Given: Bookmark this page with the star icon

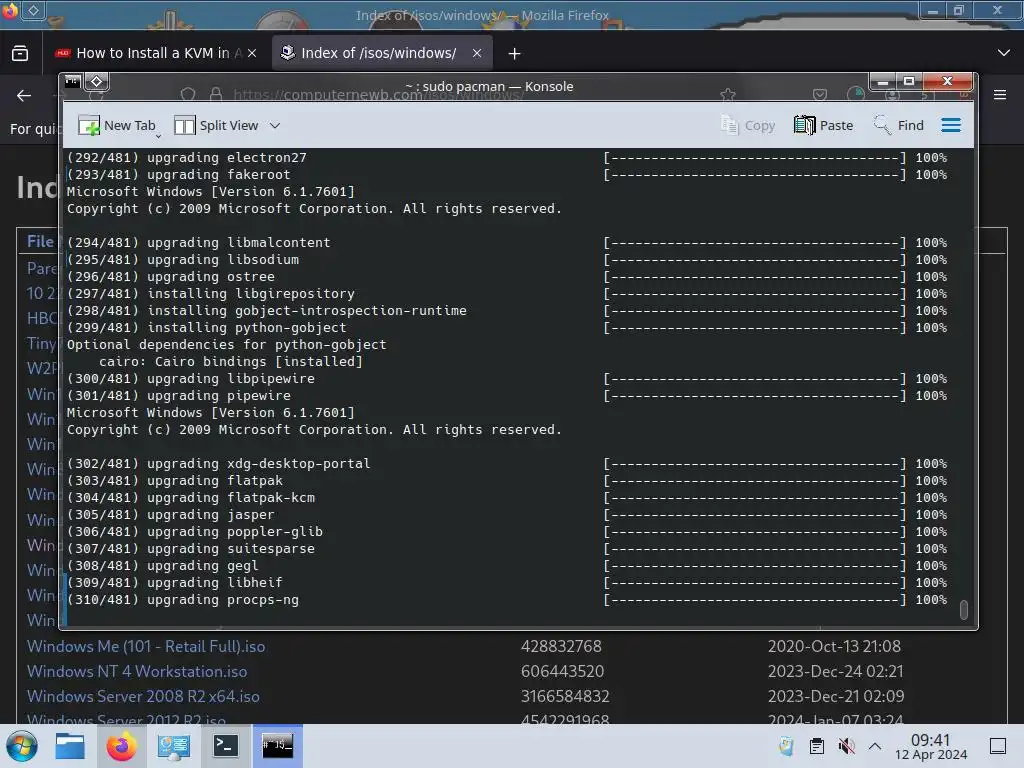Looking at the screenshot, I should (x=728, y=95).
